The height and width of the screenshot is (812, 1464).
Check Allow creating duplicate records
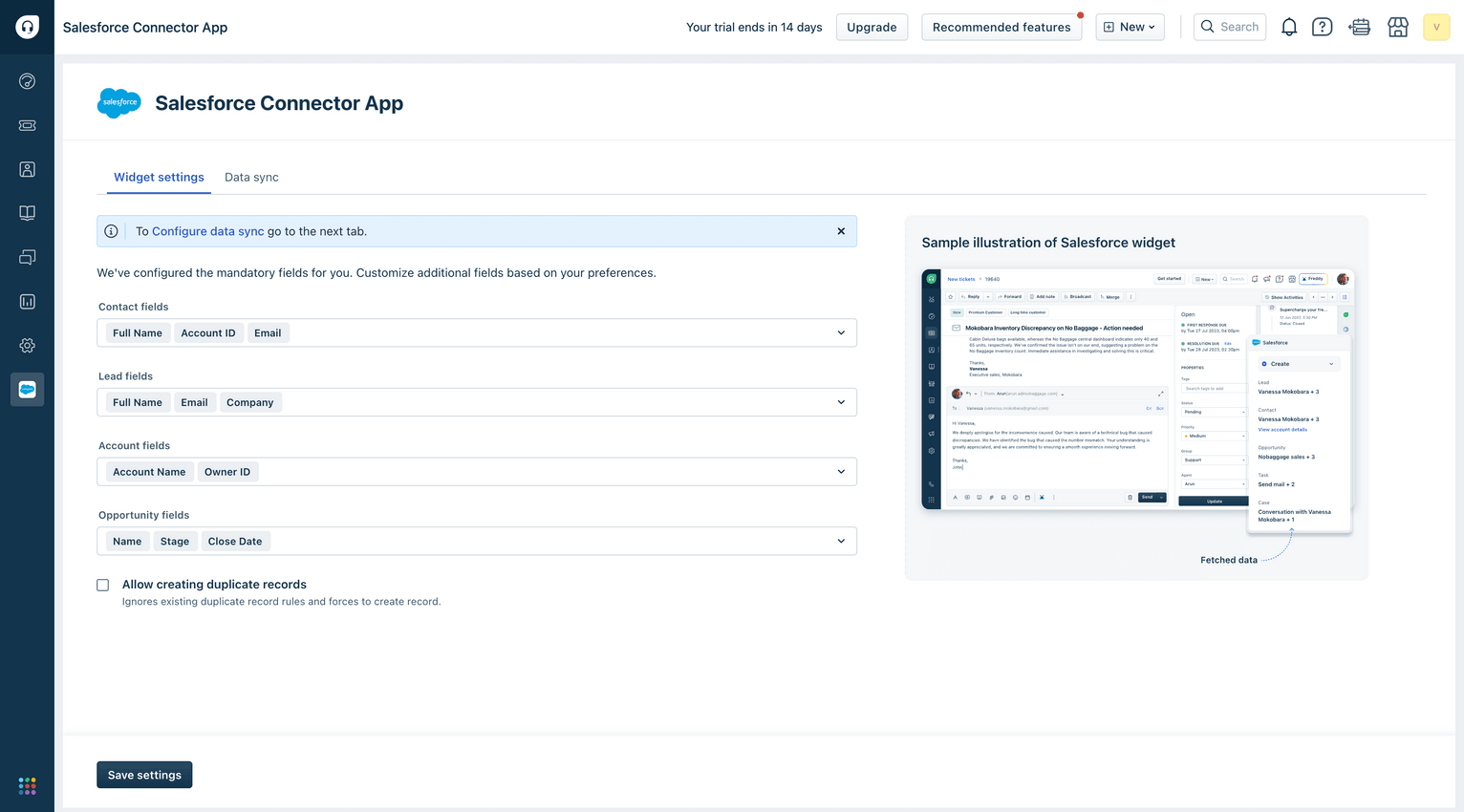(103, 585)
